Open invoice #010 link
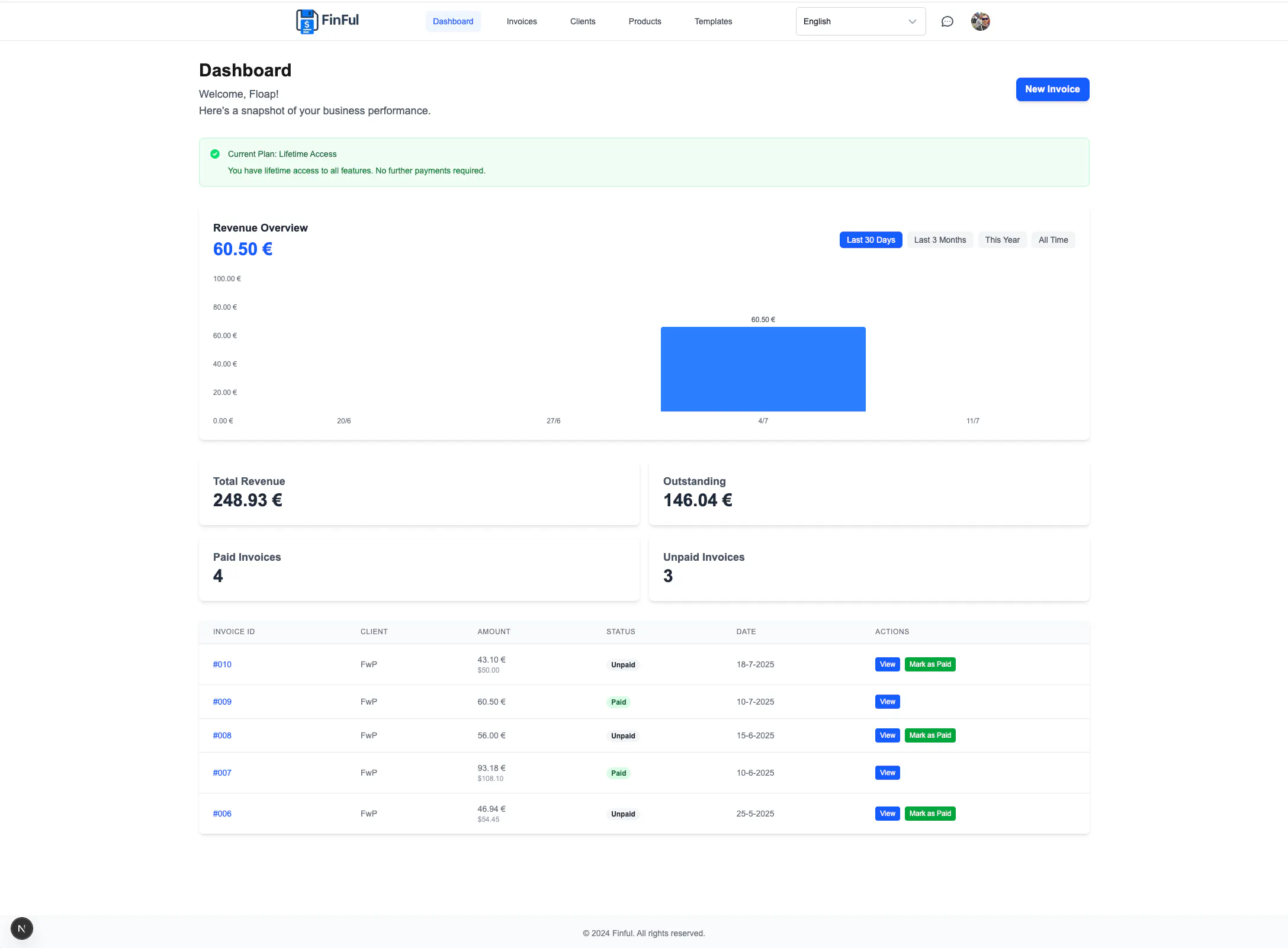The width and height of the screenshot is (1288, 948). pyautogui.click(x=222, y=664)
